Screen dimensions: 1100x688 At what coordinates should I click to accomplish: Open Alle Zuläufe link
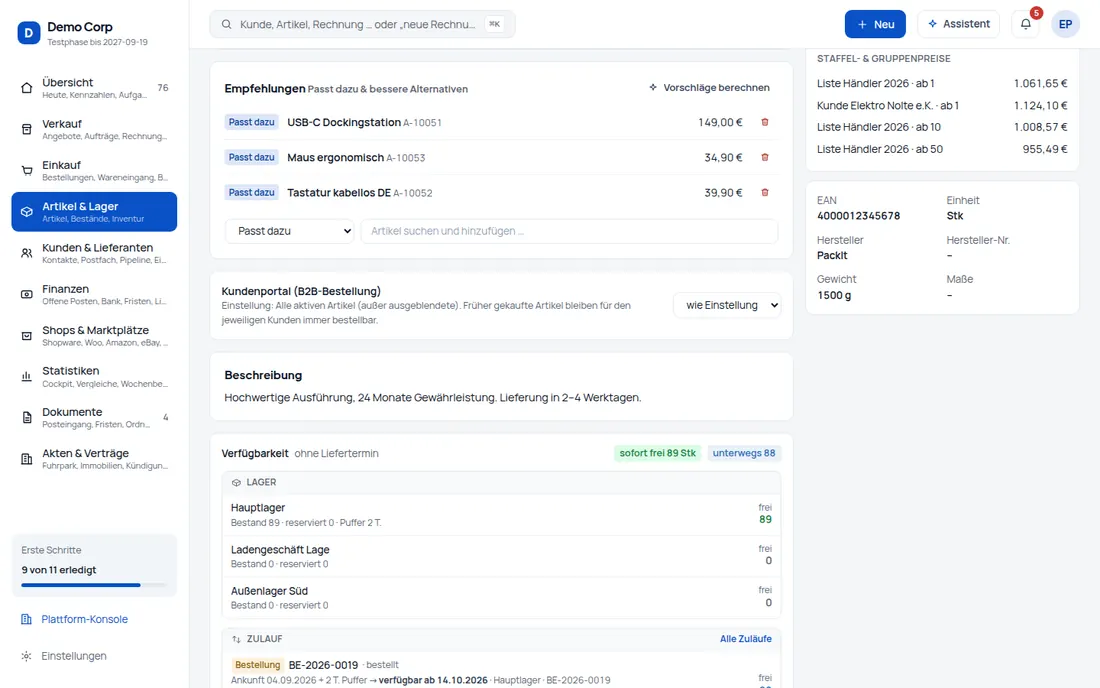pyautogui.click(x=746, y=639)
